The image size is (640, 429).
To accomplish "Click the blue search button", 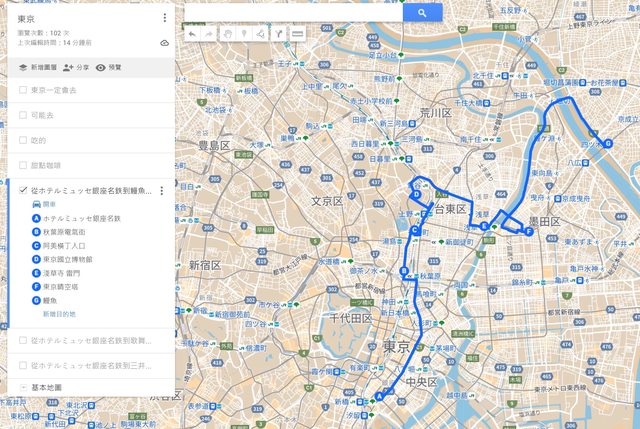I will point(422,13).
